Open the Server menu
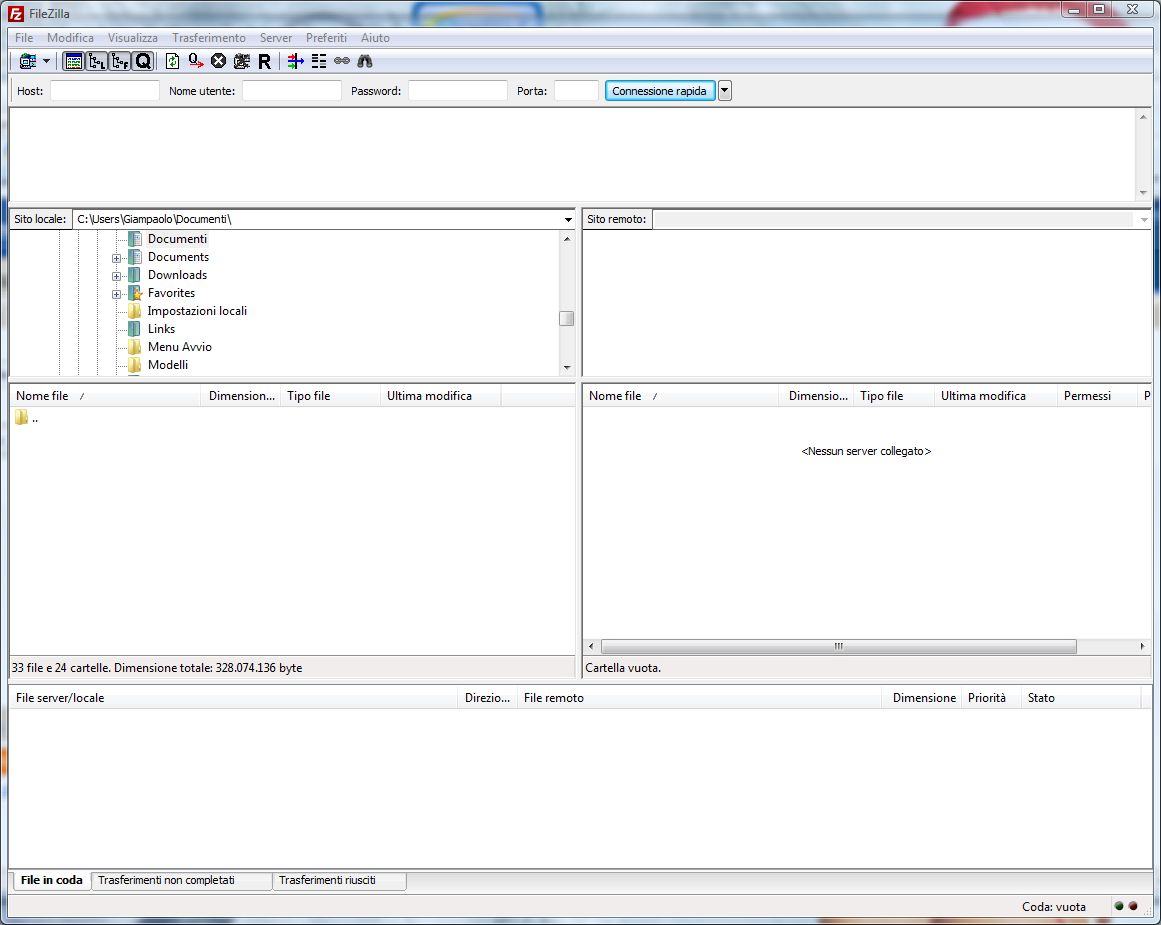Viewport: 1161px width, 925px height. pos(275,38)
